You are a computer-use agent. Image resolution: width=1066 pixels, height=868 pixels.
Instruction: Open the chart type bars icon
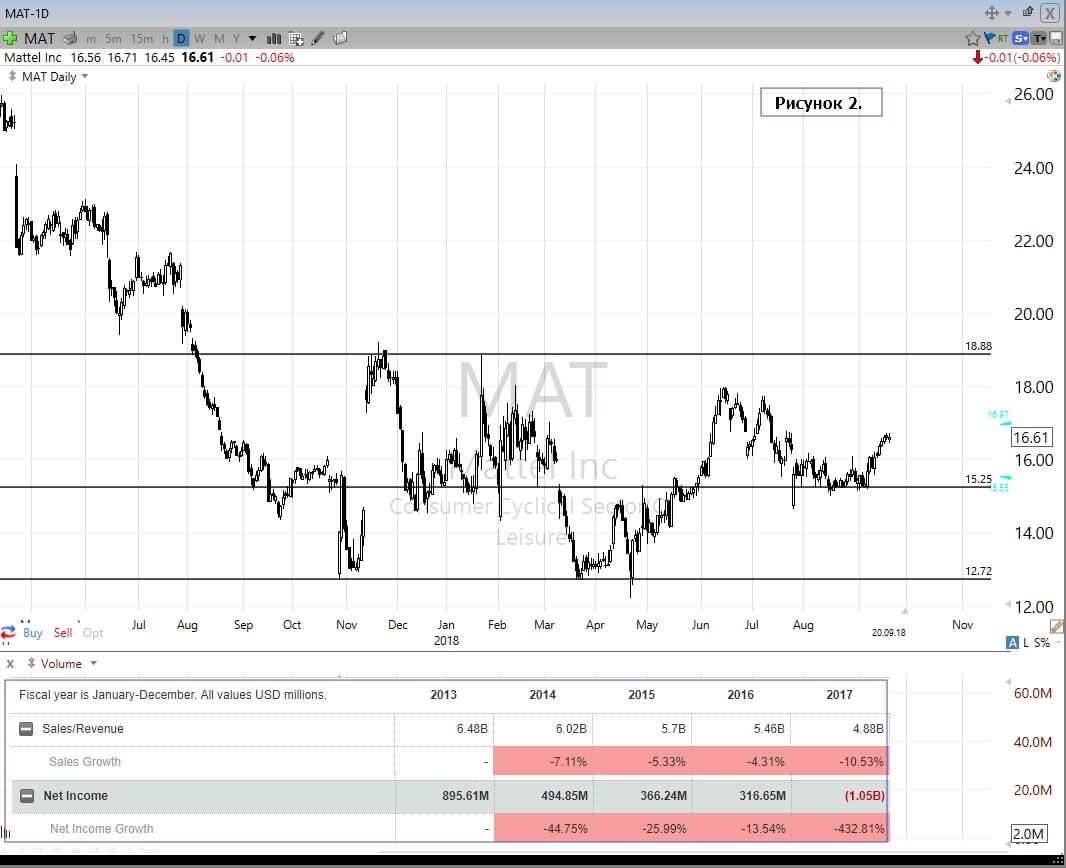271,38
